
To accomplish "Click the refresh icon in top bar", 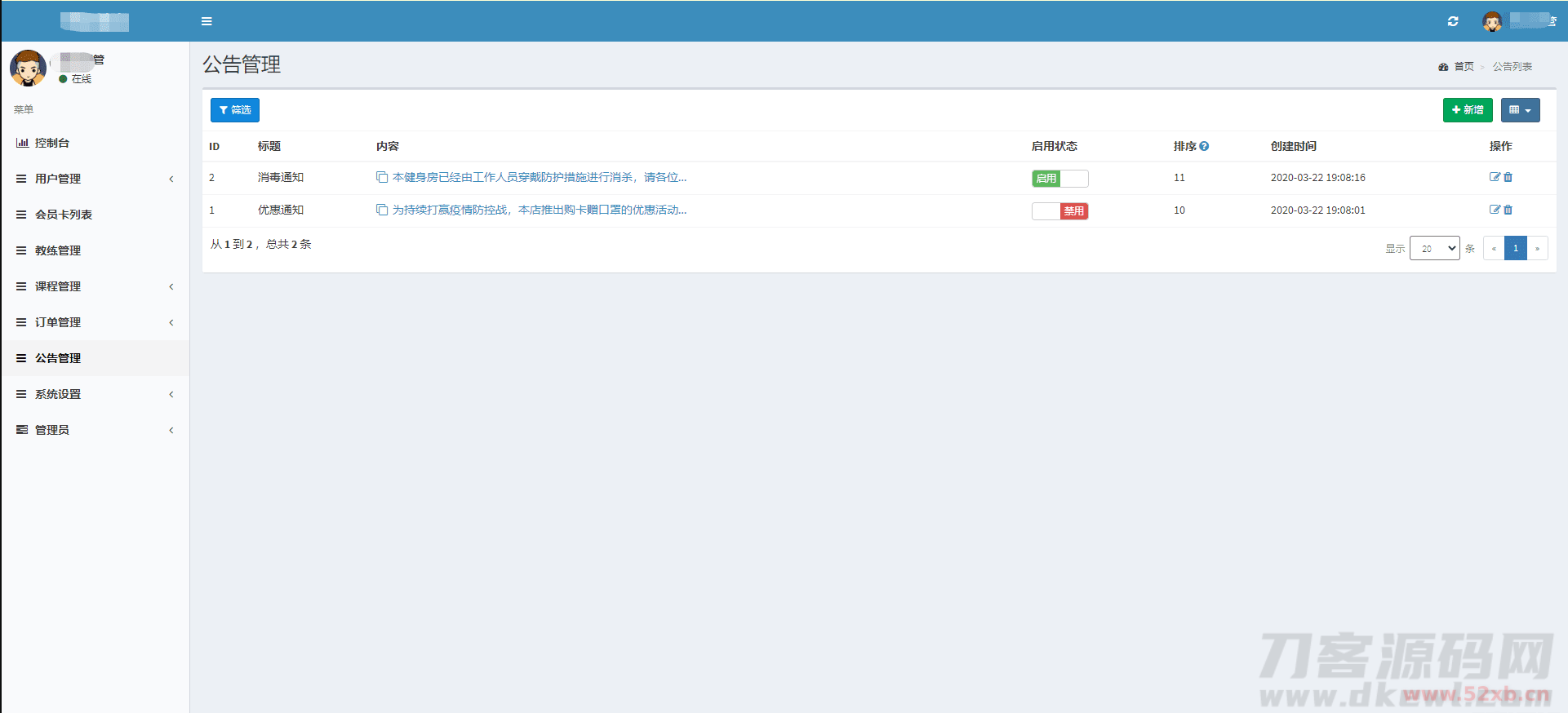I will click(x=1453, y=21).
